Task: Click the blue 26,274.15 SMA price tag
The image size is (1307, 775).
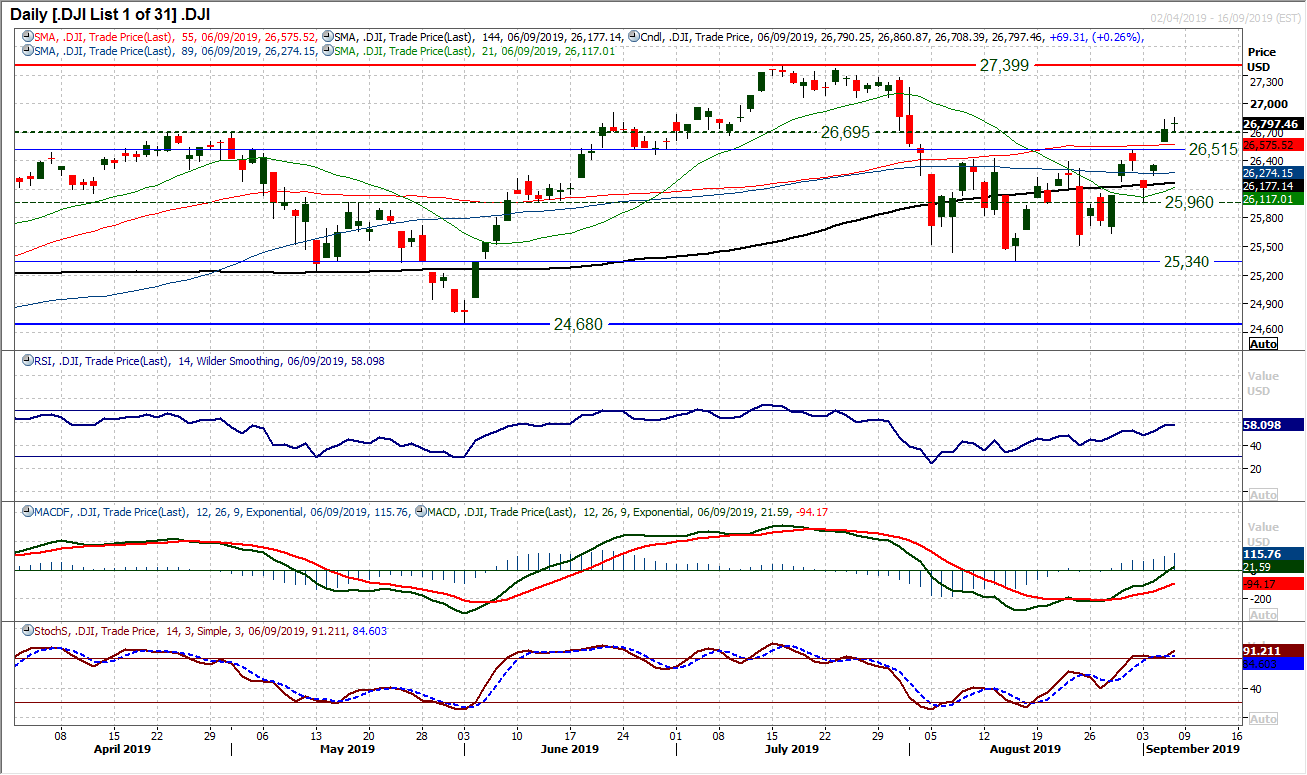Action: (x=1272, y=174)
